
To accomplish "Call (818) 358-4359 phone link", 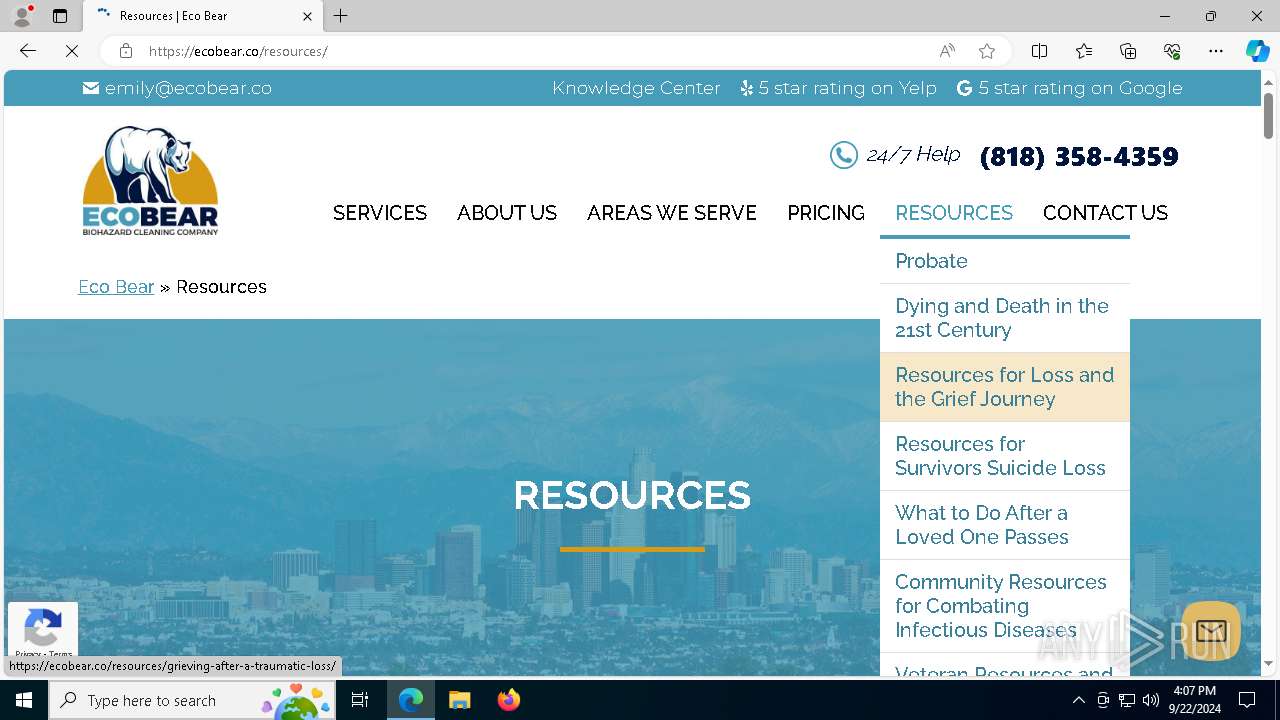I will click(1079, 157).
